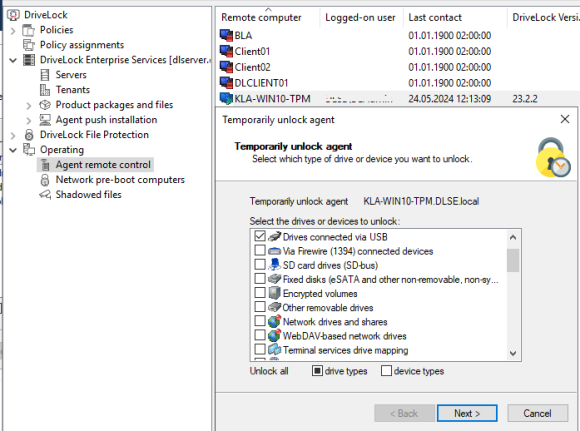This screenshot has width=580, height=431.
Task: Expand the Policies tree node
Action: [13, 30]
